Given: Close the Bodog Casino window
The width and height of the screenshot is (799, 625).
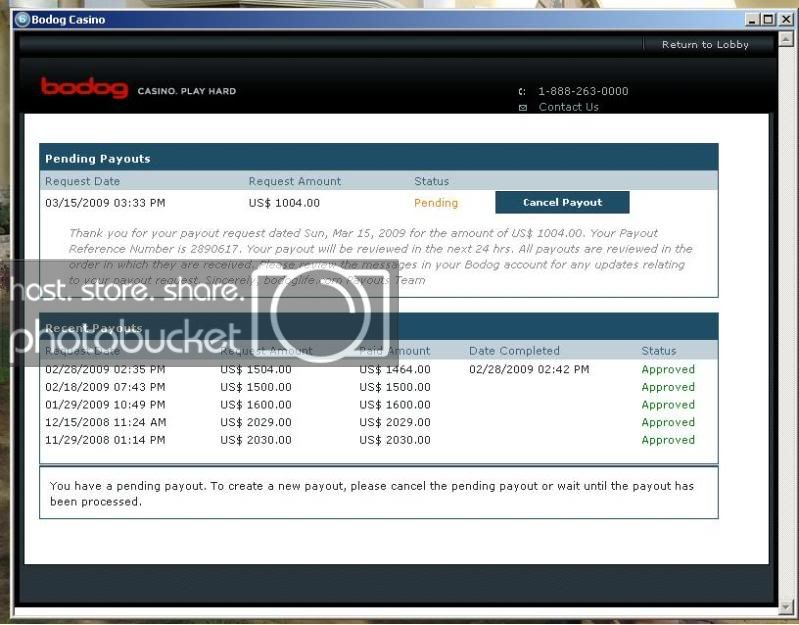Looking at the screenshot, I should (x=786, y=20).
